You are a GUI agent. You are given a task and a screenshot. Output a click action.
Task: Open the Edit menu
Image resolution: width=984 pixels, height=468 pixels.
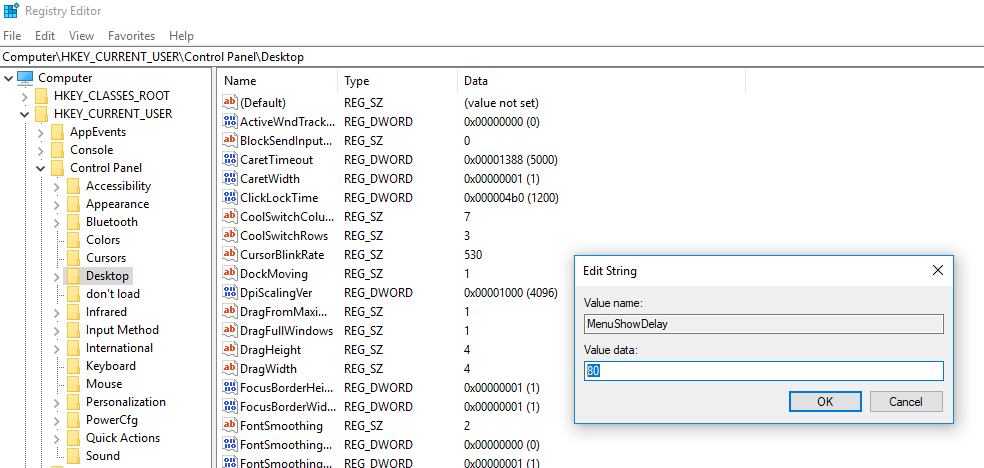click(x=45, y=36)
